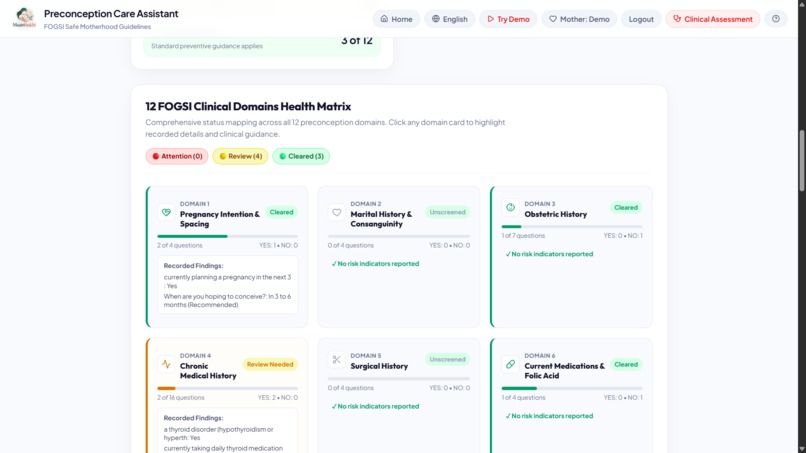Click the Surgical History scissors icon
Viewport: 806px width, 453px height.
337,359
